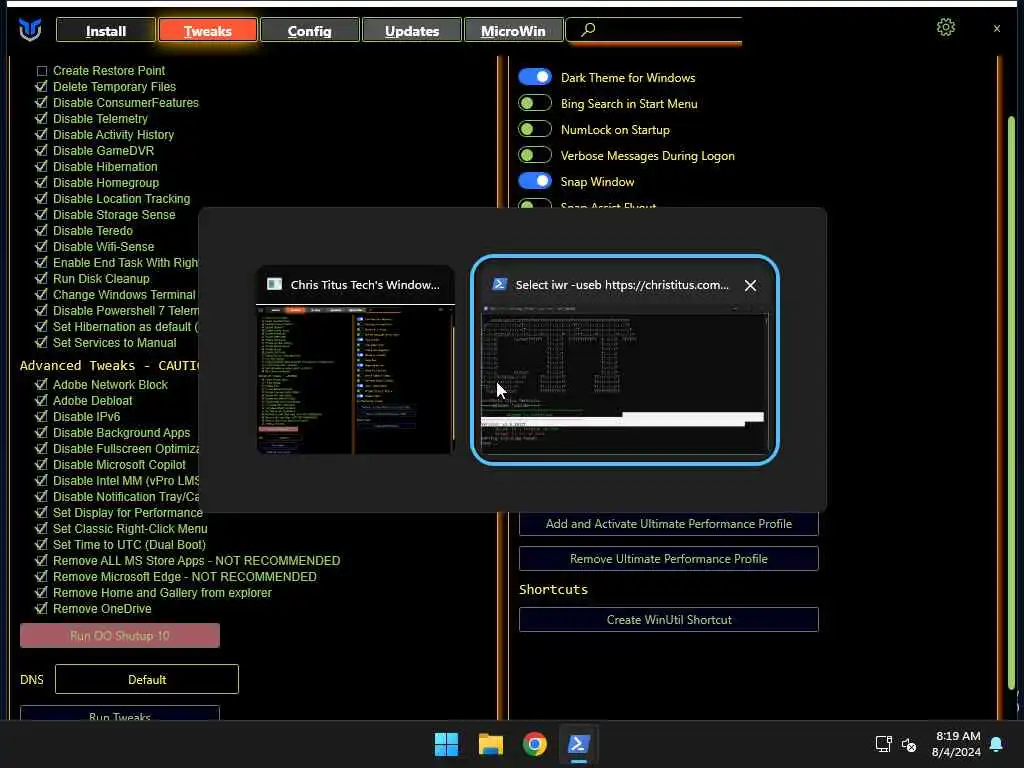Open File Explorer from taskbar
Viewport: 1024px width, 768px height.
(x=490, y=744)
